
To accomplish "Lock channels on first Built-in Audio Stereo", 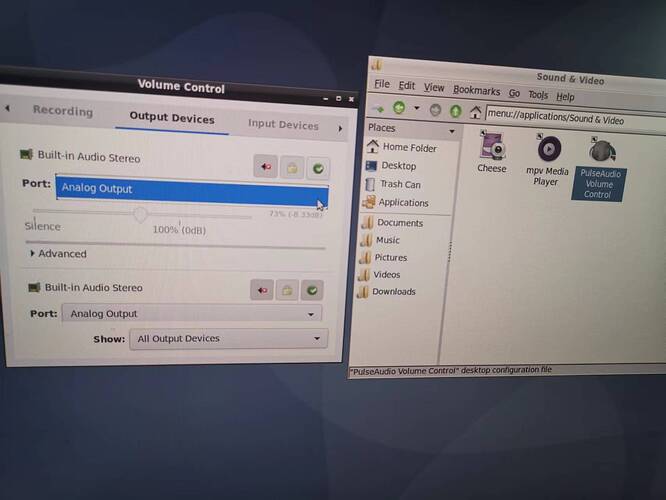I will [x=292, y=168].
